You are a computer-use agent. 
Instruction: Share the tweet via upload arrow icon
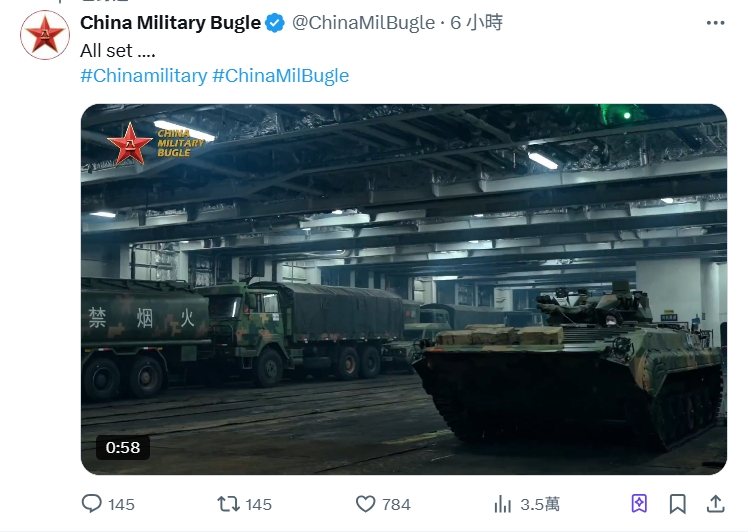715,504
